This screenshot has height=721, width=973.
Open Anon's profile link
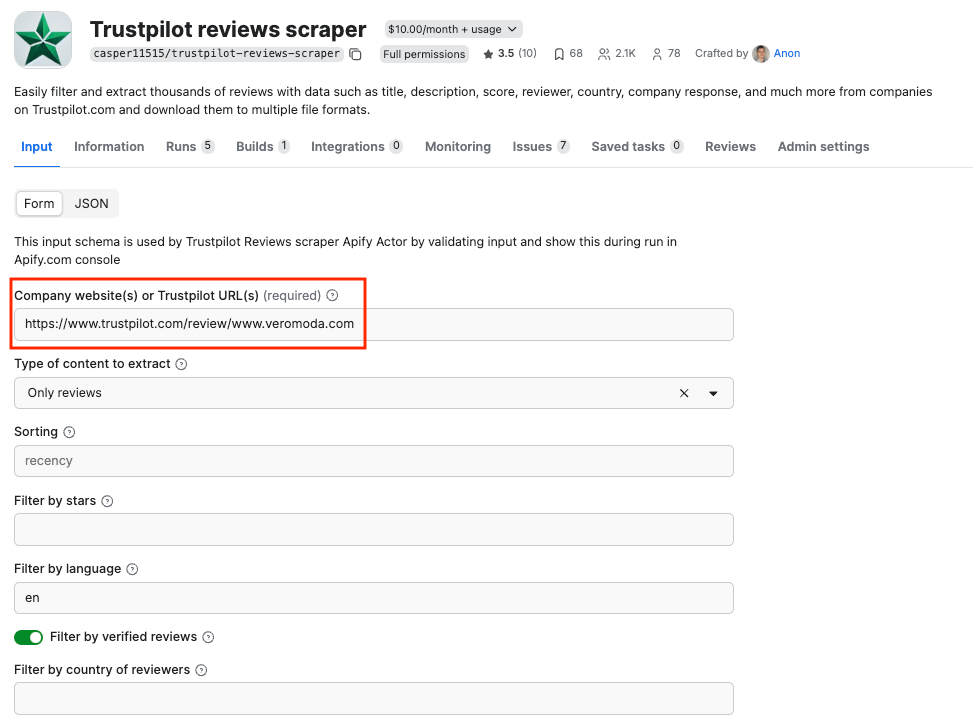click(x=786, y=53)
